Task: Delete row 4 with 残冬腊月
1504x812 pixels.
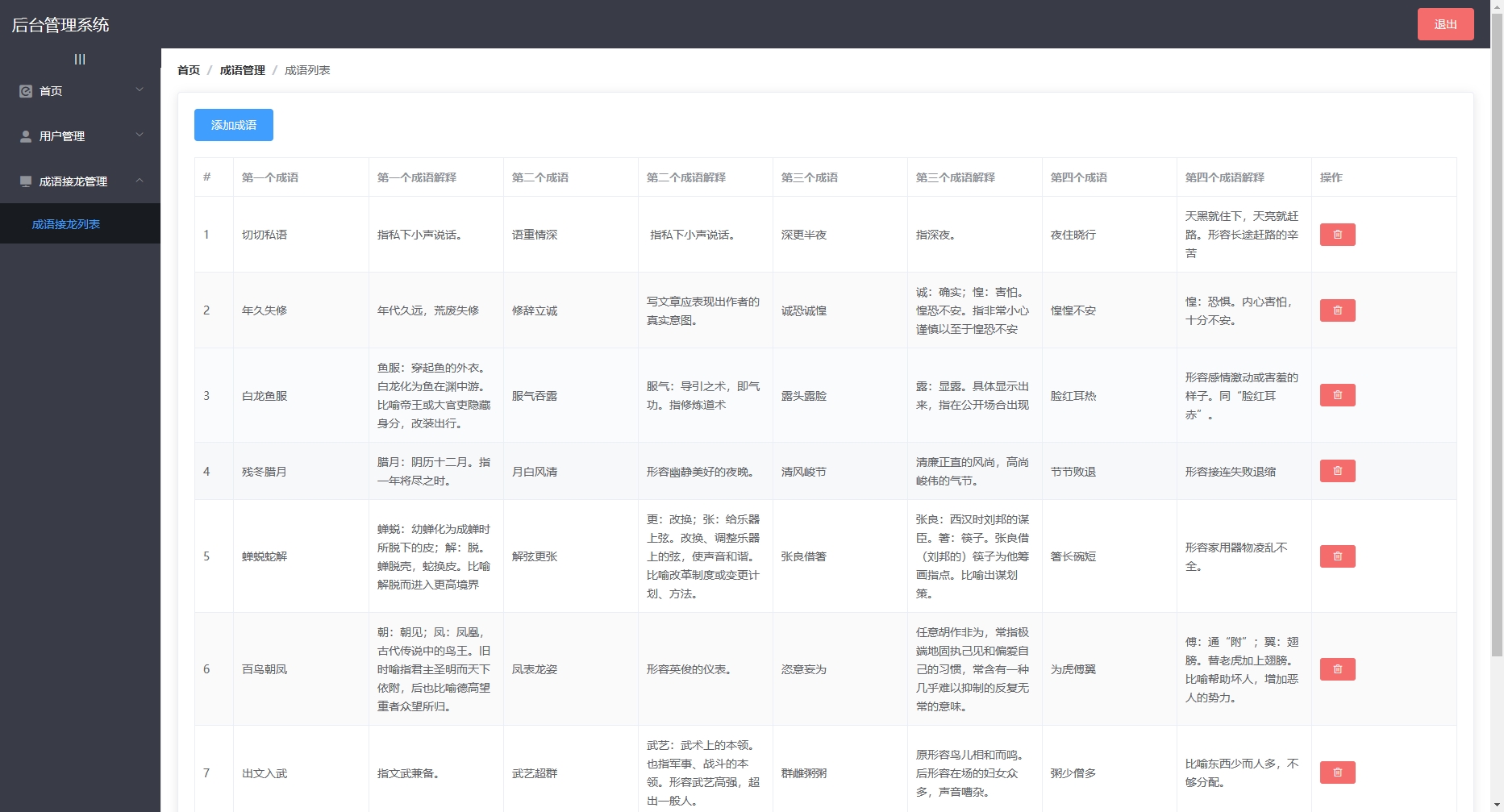Action: [x=1337, y=471]
